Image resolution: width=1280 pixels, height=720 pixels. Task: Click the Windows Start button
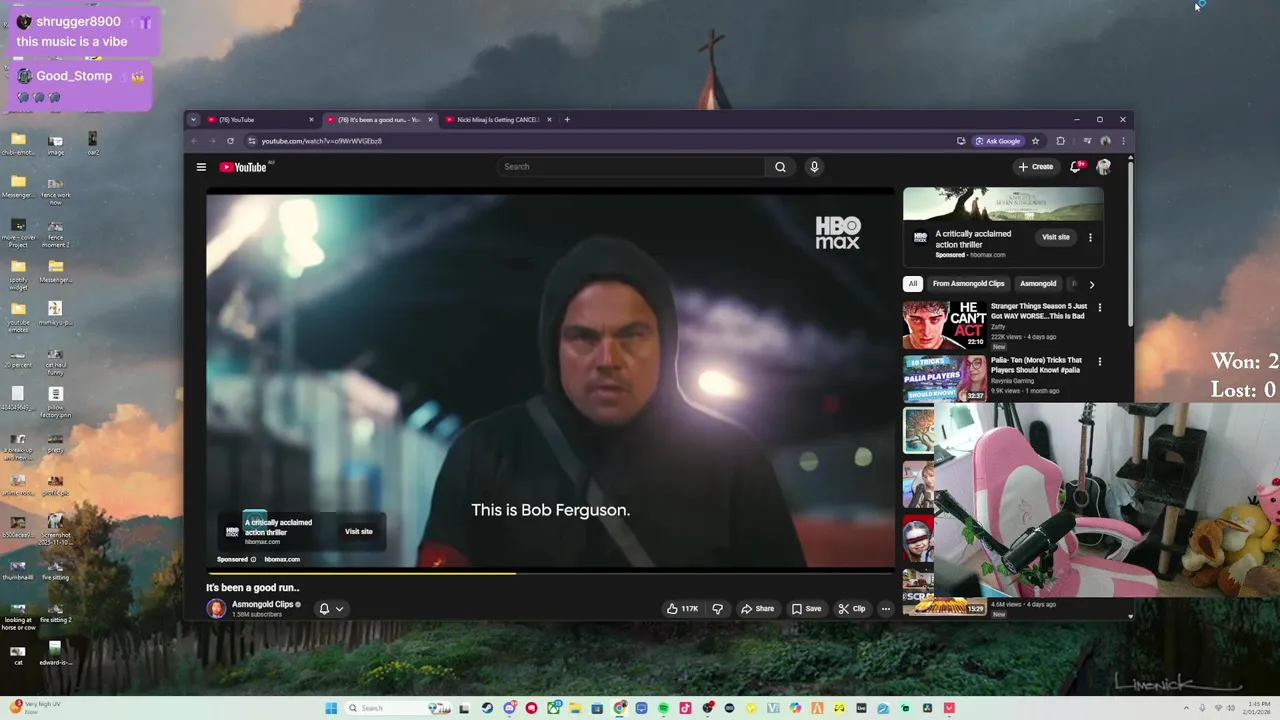tap(331, 708)
